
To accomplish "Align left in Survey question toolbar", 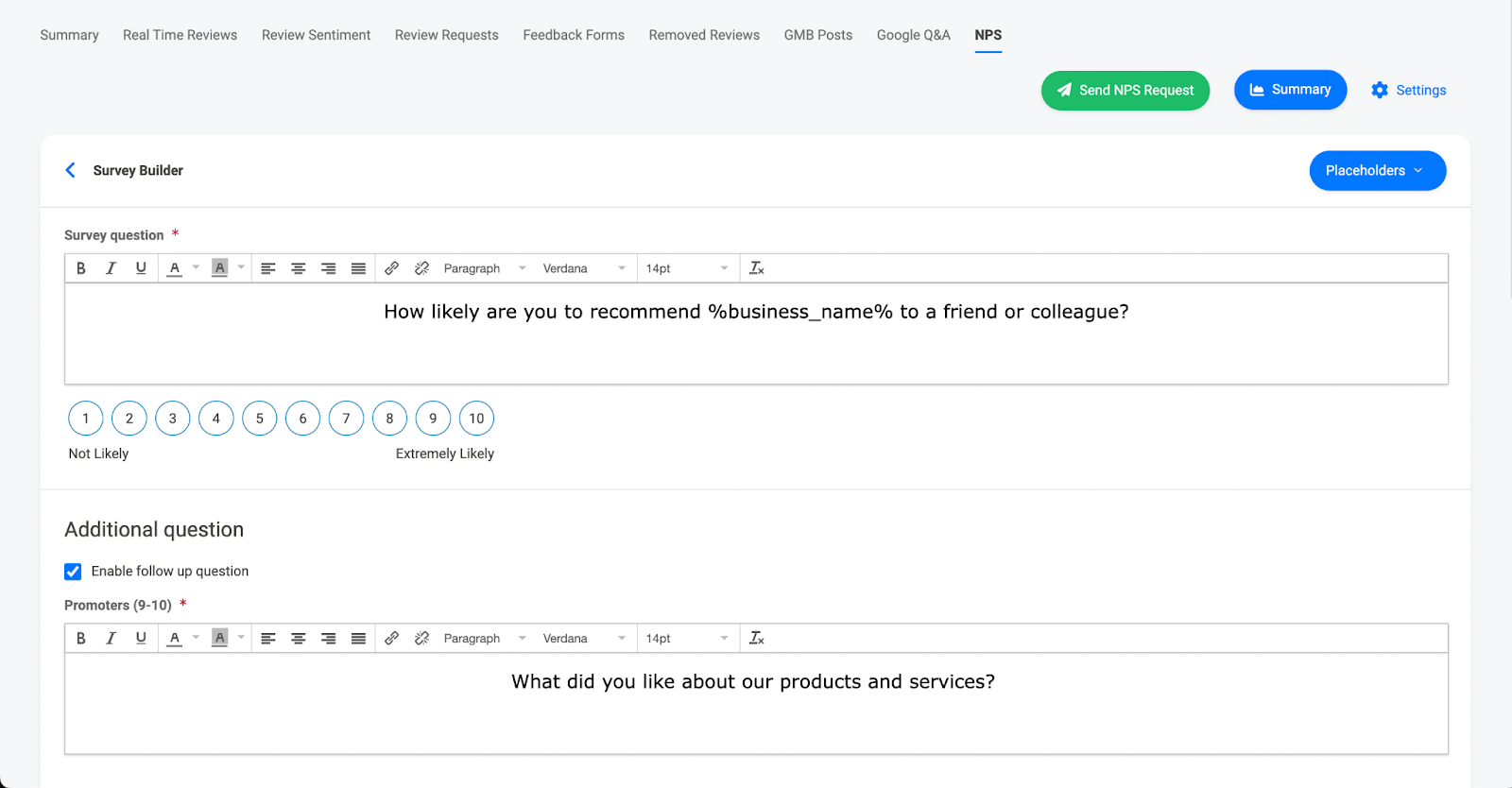I will tap(268, 268).
